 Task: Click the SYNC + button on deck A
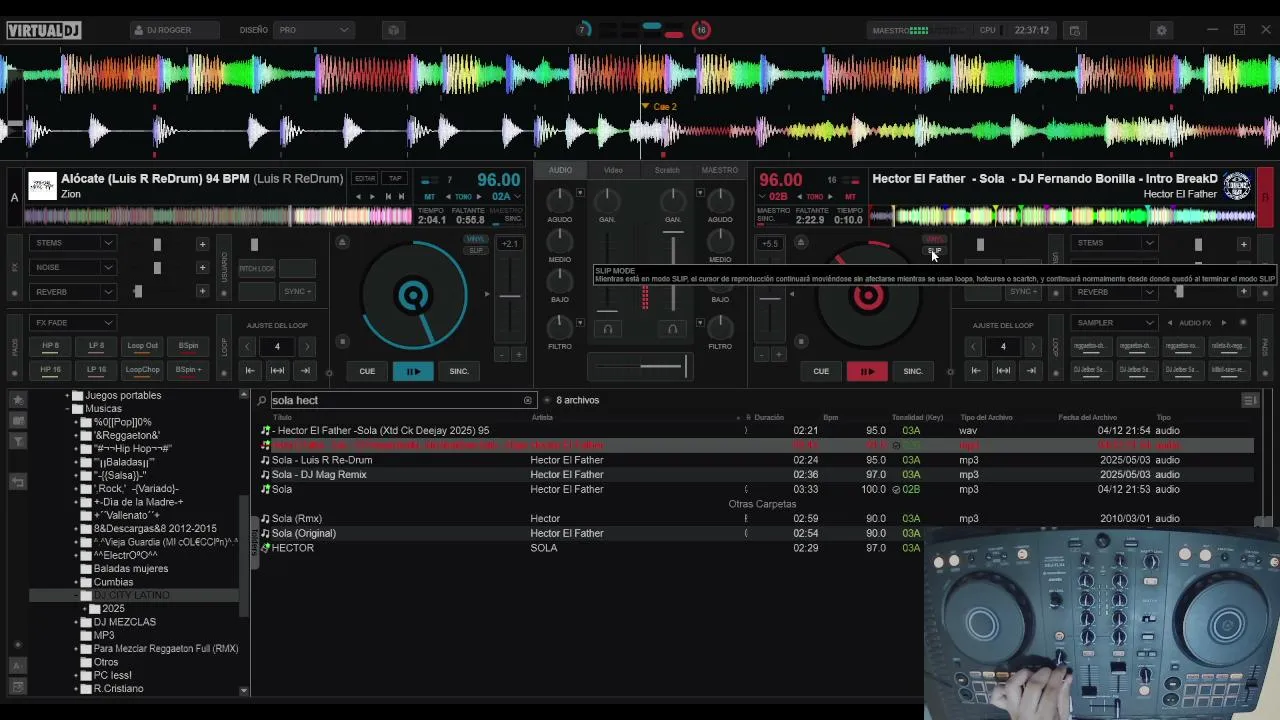(x=297, y=292)
